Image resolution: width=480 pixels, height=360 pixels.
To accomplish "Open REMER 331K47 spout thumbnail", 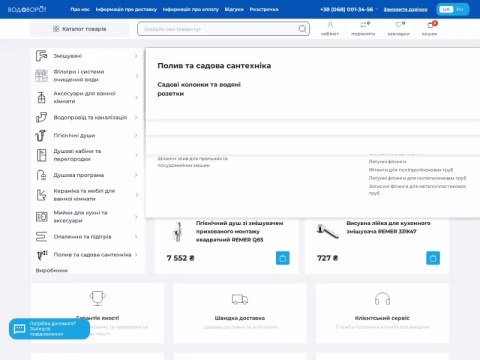I will click(x=327, y=231).
